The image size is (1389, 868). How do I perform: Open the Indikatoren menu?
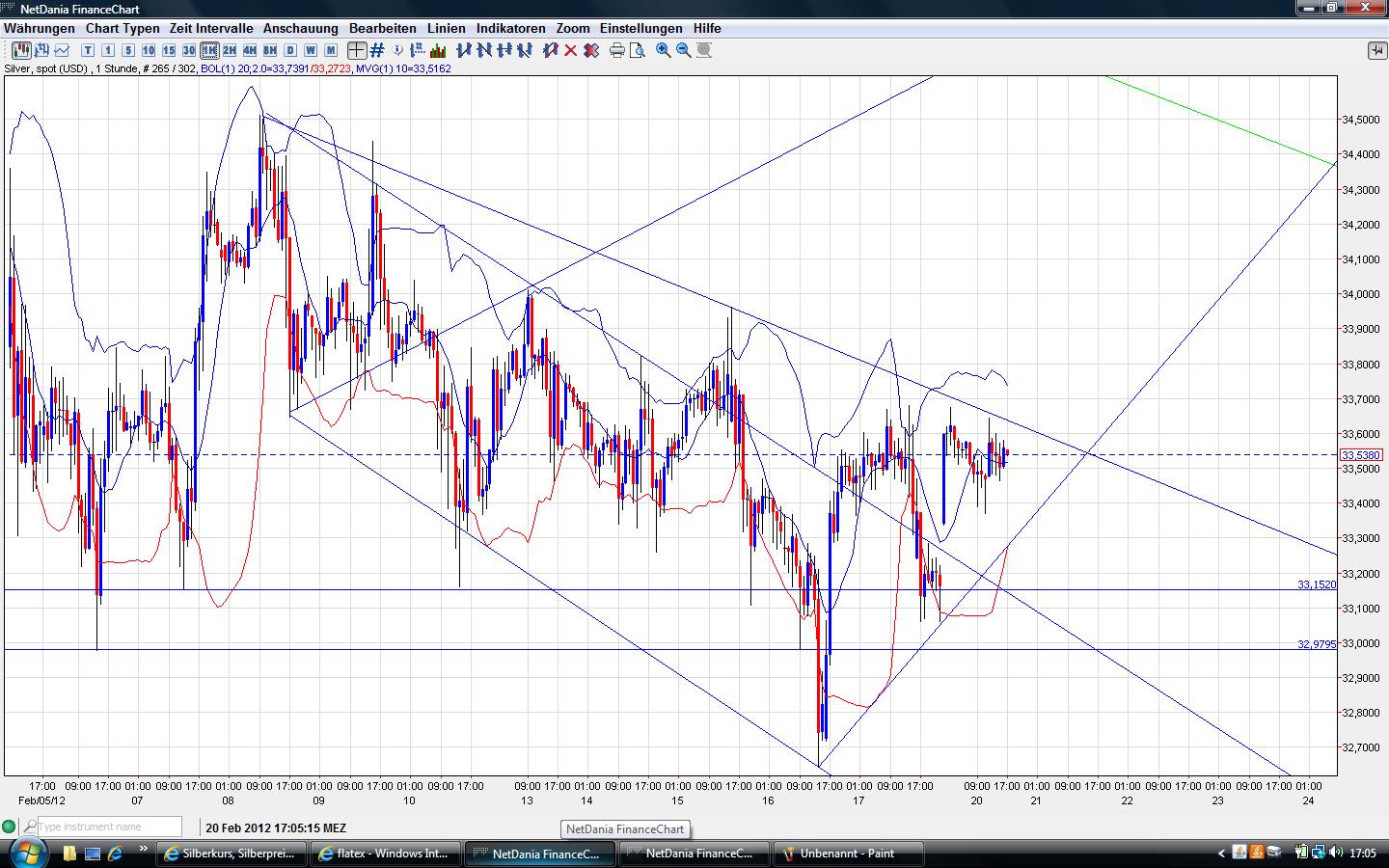510,28
